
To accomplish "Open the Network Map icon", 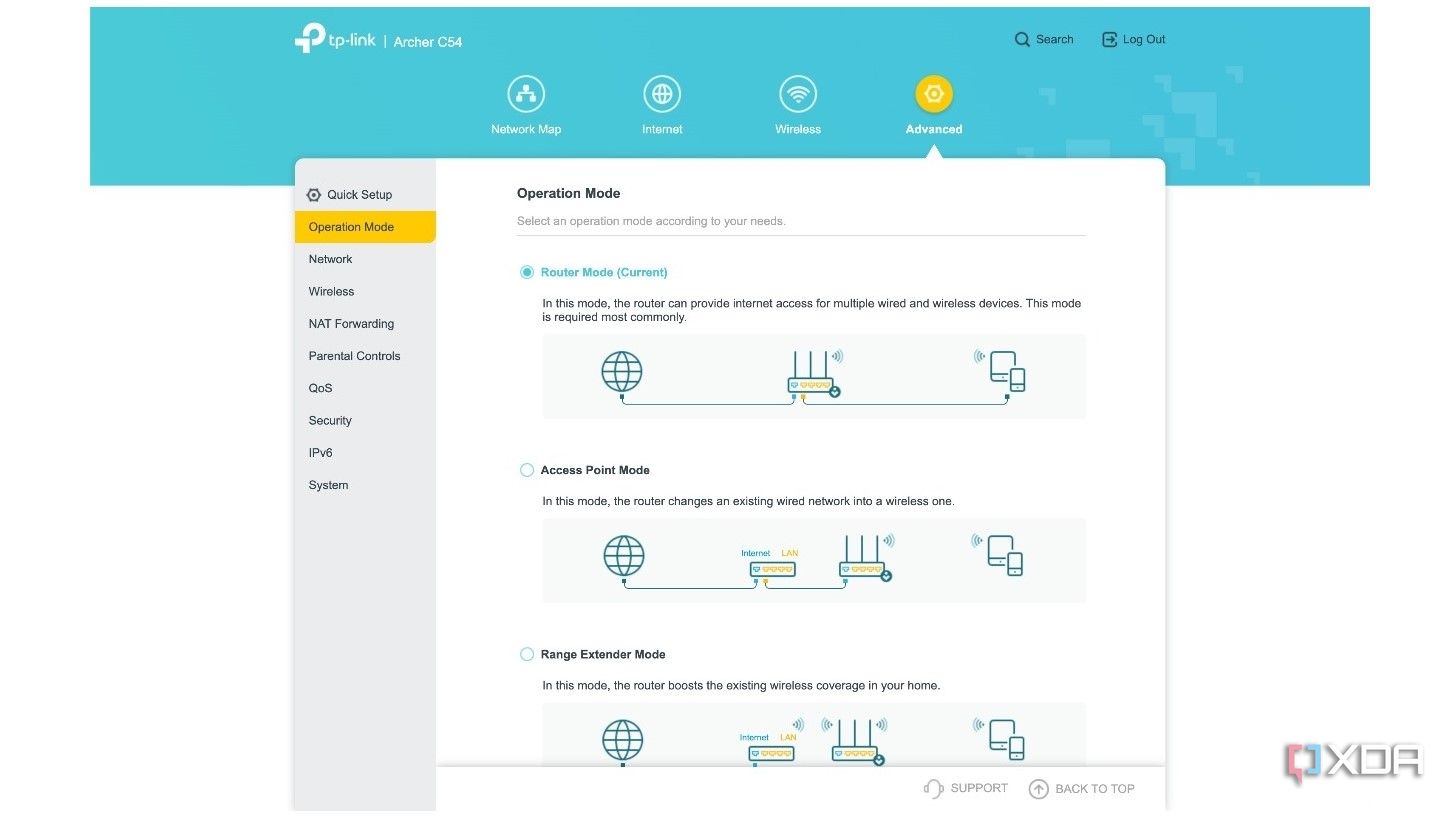I will point(526,95).
